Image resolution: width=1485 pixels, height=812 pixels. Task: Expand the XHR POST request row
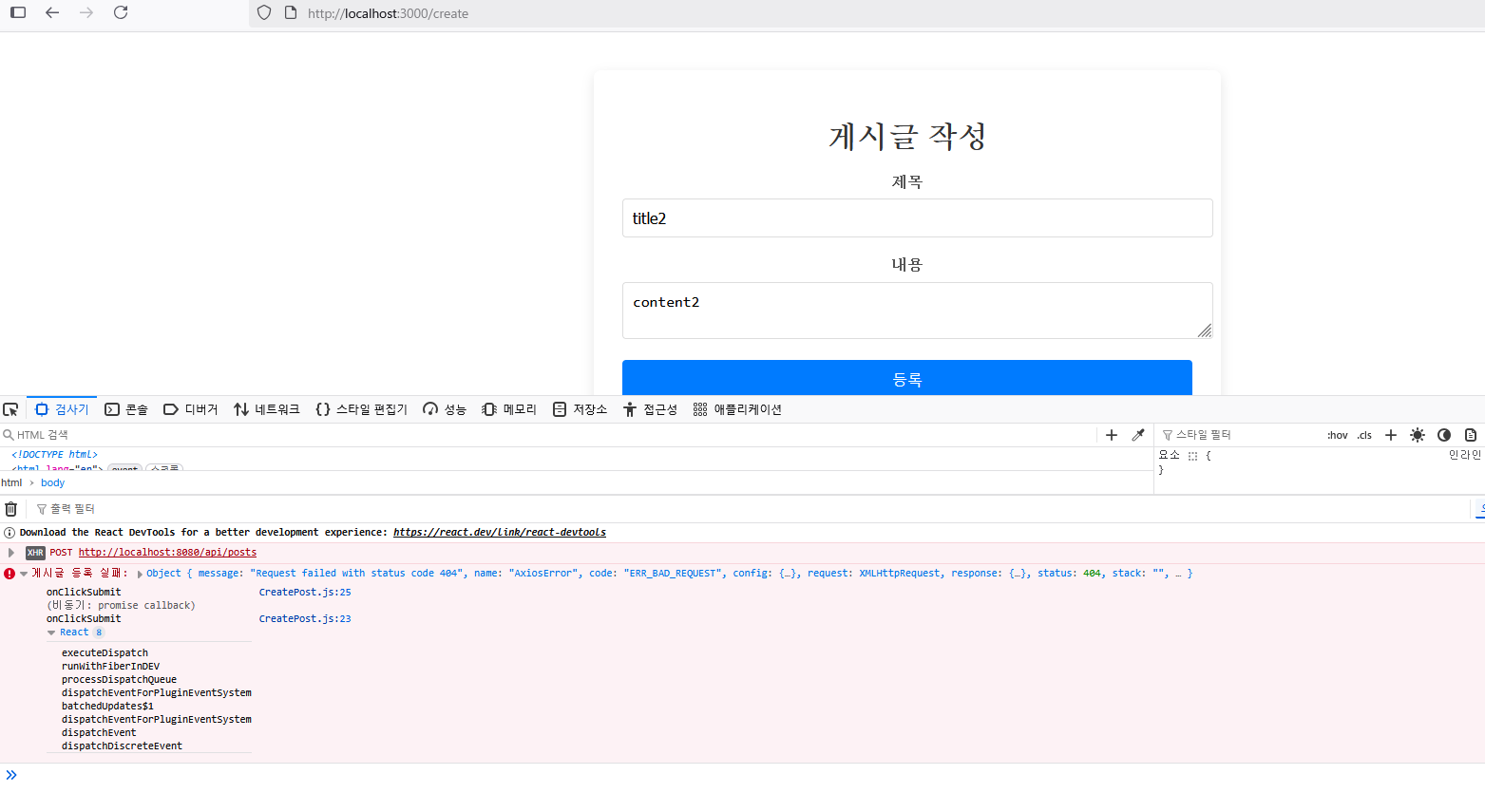point(11,553)
